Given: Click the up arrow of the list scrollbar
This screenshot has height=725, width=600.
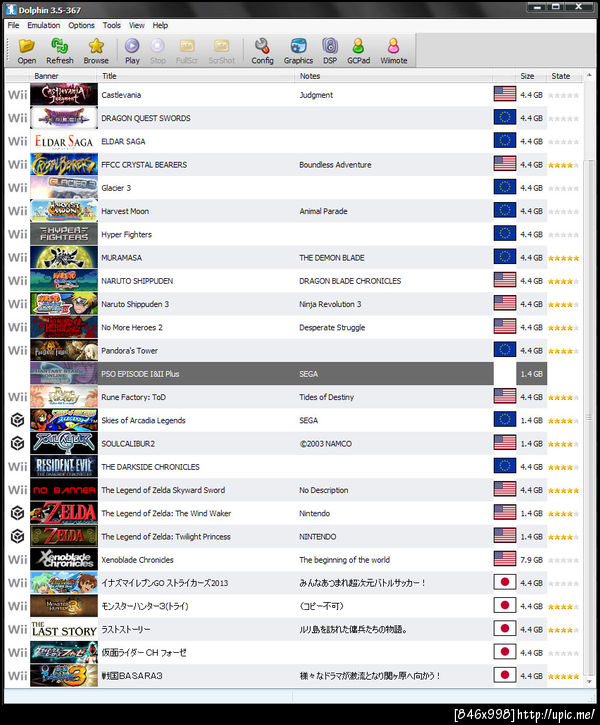Looking at the screenshot, I should point(589,75).
